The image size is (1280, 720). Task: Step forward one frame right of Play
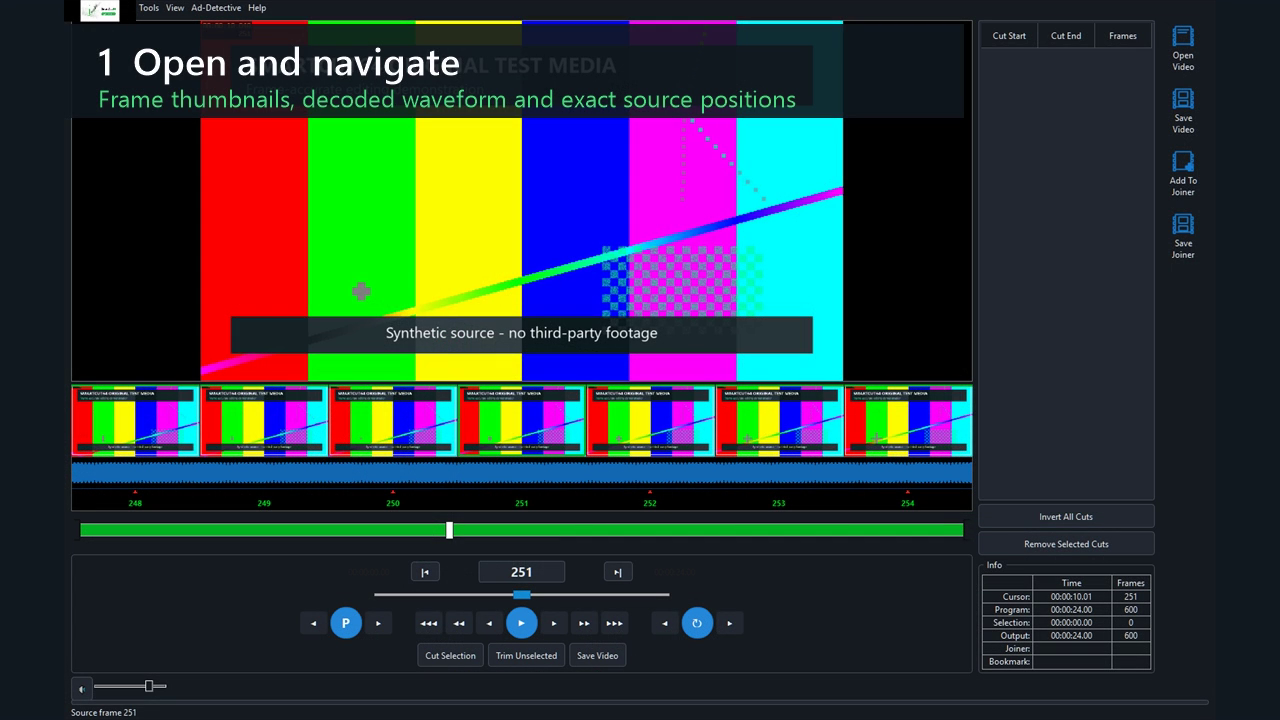554,623
